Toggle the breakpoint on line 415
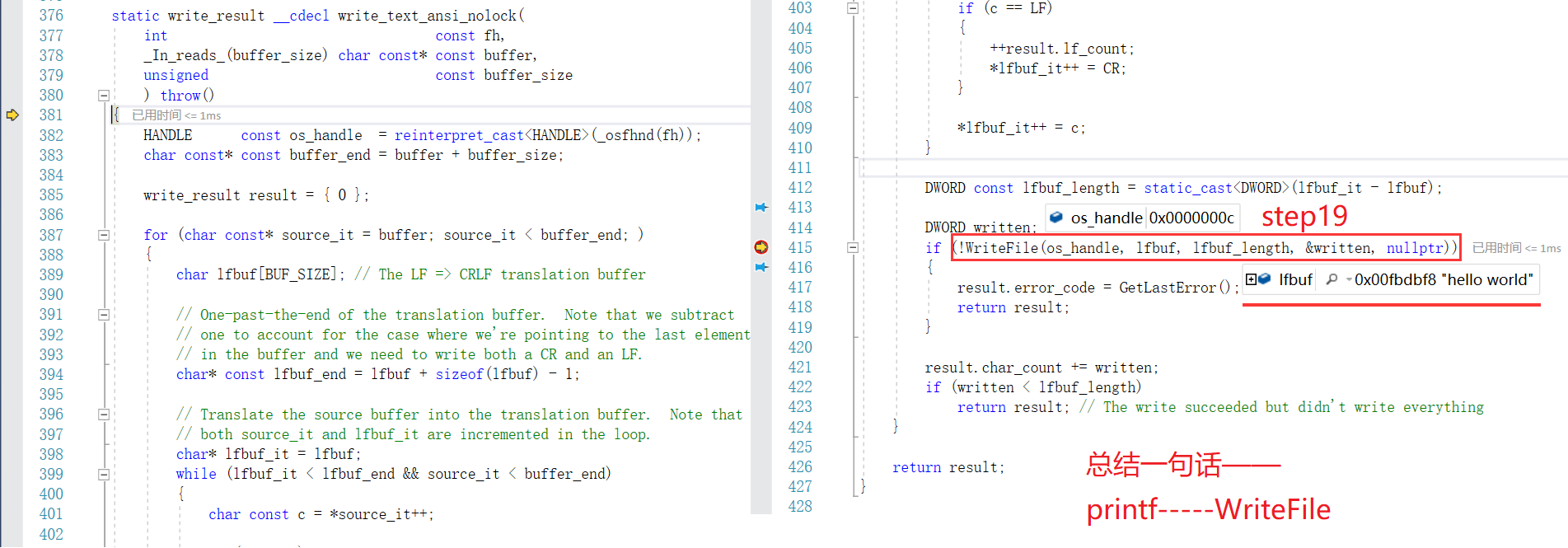The image size is (1568, 548). pyautogui.click(x=761, y=247)
